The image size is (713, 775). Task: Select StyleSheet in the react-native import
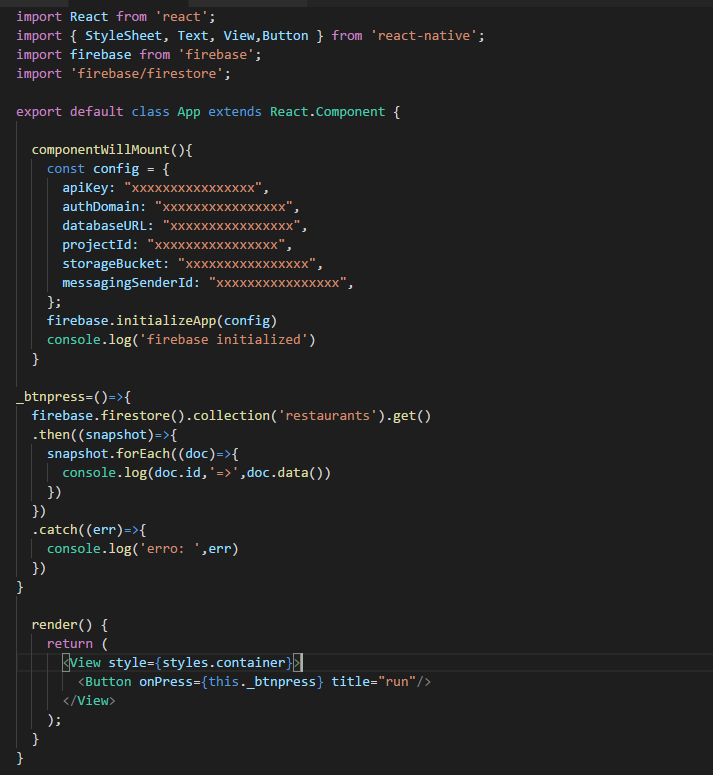(x=123, y=36)
